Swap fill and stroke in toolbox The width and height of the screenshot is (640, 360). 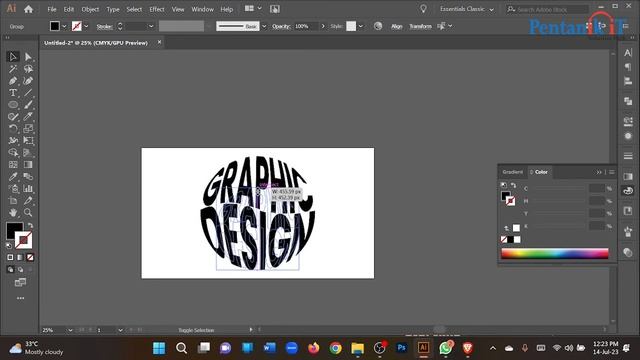30,225
